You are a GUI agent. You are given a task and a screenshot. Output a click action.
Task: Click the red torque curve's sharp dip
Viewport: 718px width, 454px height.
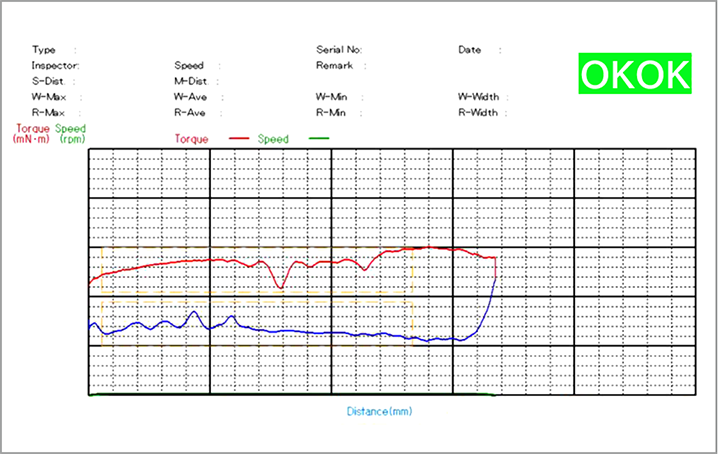[281, 287]
